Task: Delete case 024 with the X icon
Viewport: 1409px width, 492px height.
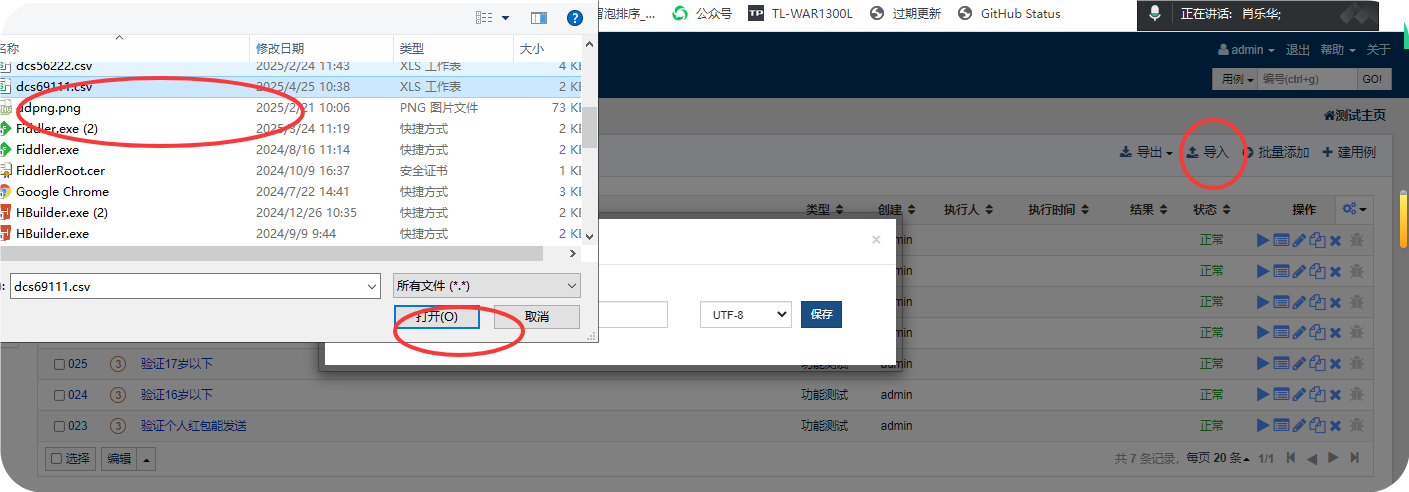Action: [1335, 395]
